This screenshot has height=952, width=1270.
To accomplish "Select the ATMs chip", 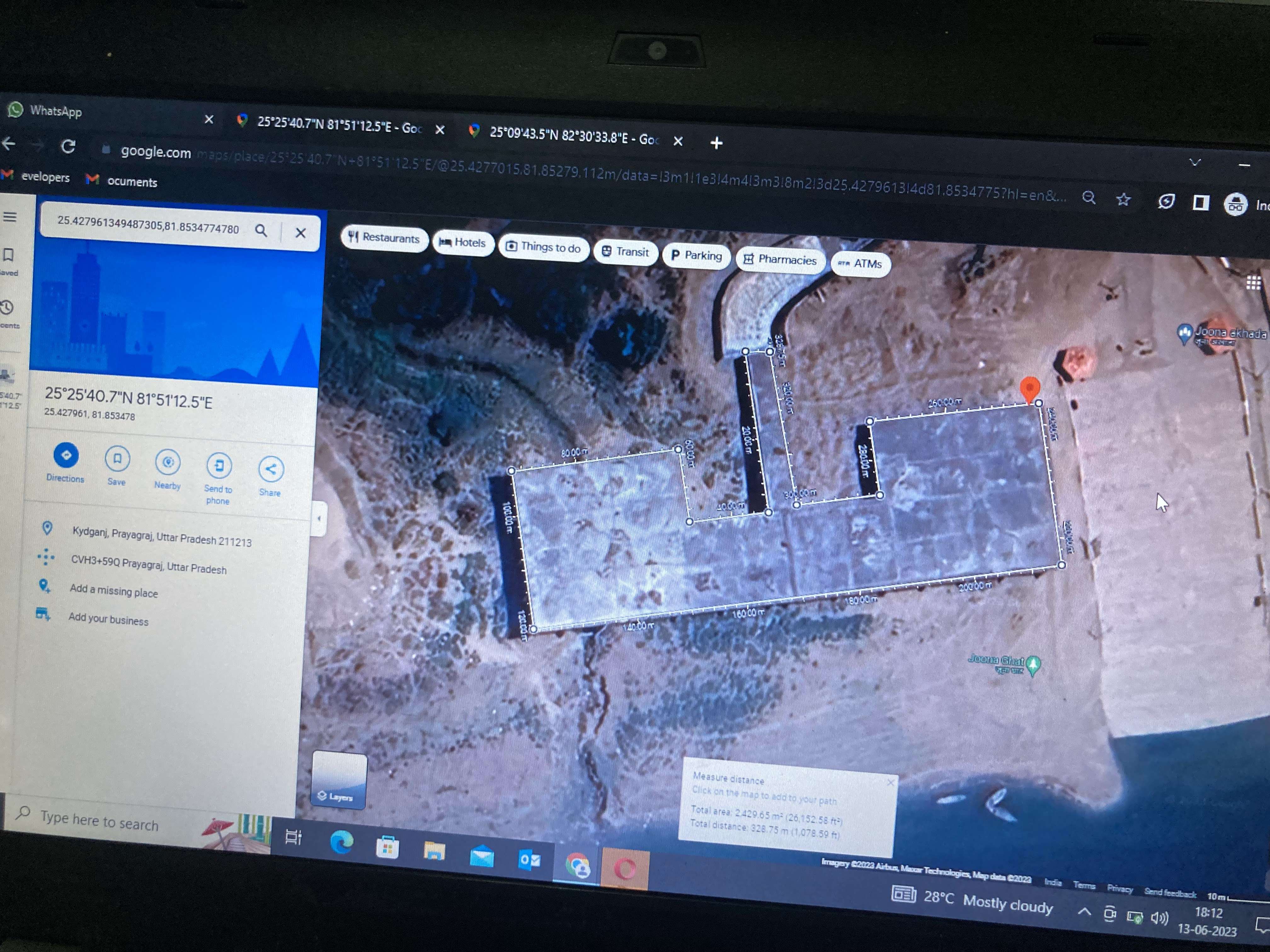I will [x=860, y=263].
